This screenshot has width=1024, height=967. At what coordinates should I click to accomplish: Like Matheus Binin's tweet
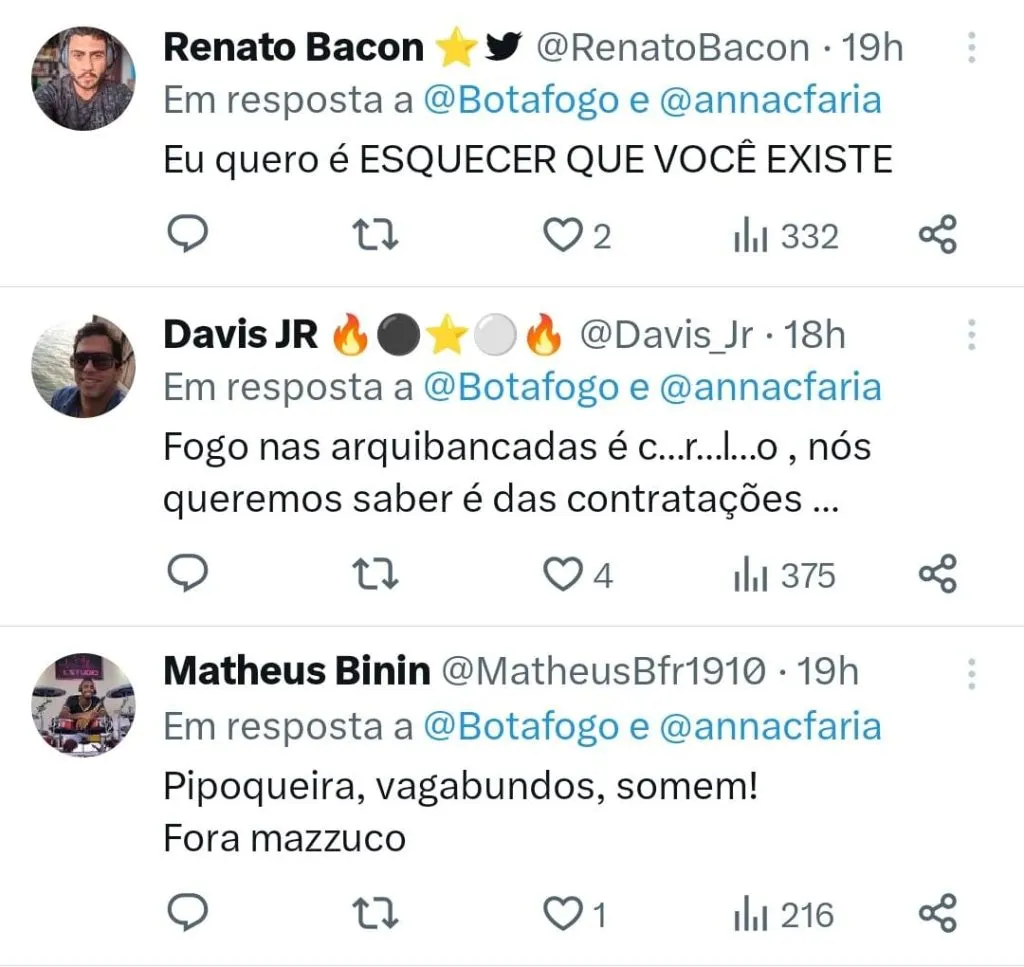[x=563, y=913]
